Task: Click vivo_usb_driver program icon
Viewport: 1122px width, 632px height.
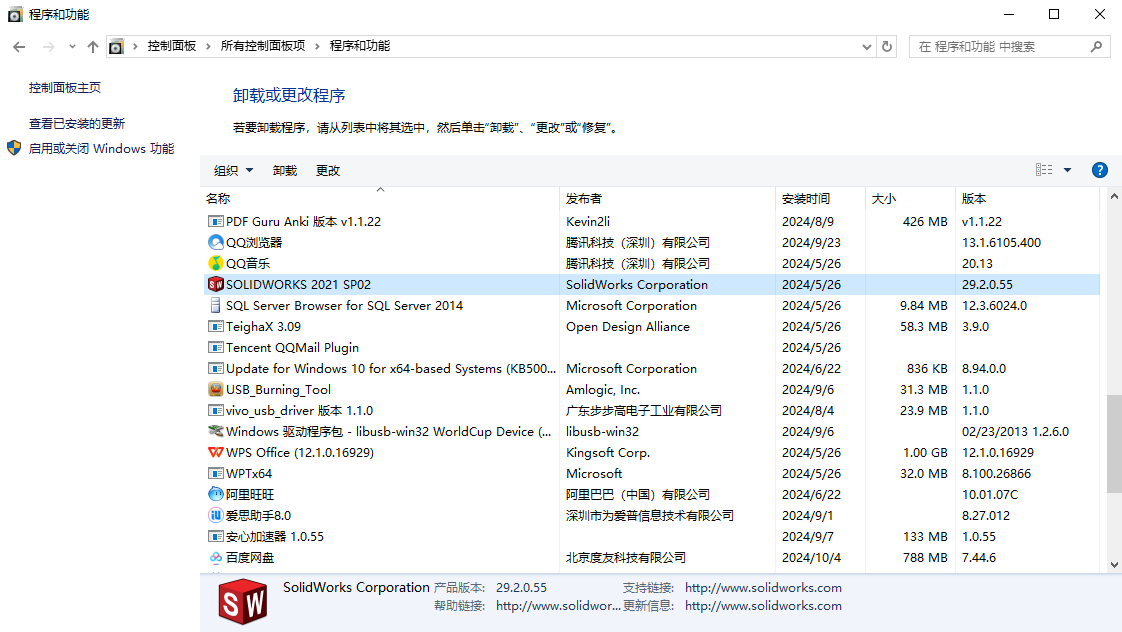Action: pyautogui.click(x=215, y=410)
